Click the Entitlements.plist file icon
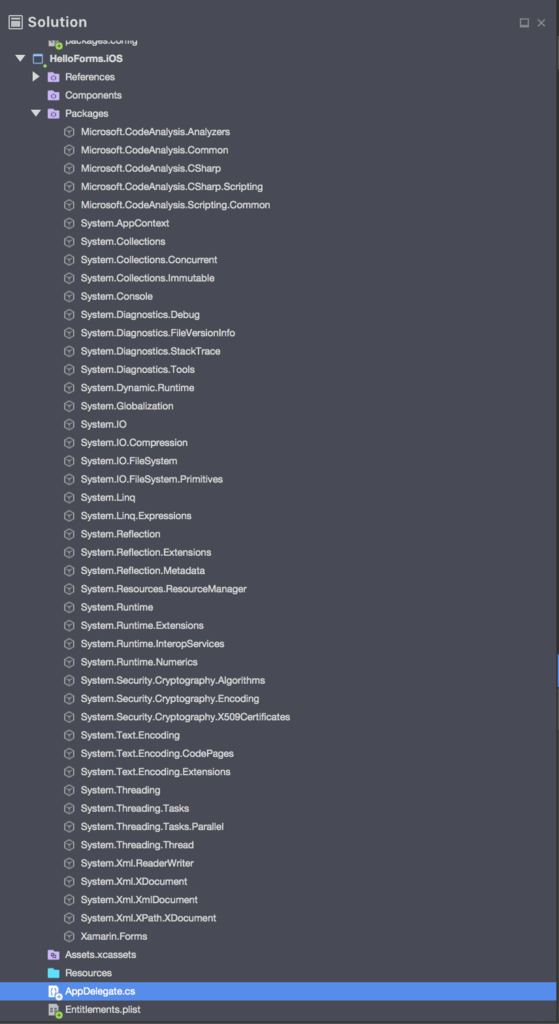 tap(54, 1010)
